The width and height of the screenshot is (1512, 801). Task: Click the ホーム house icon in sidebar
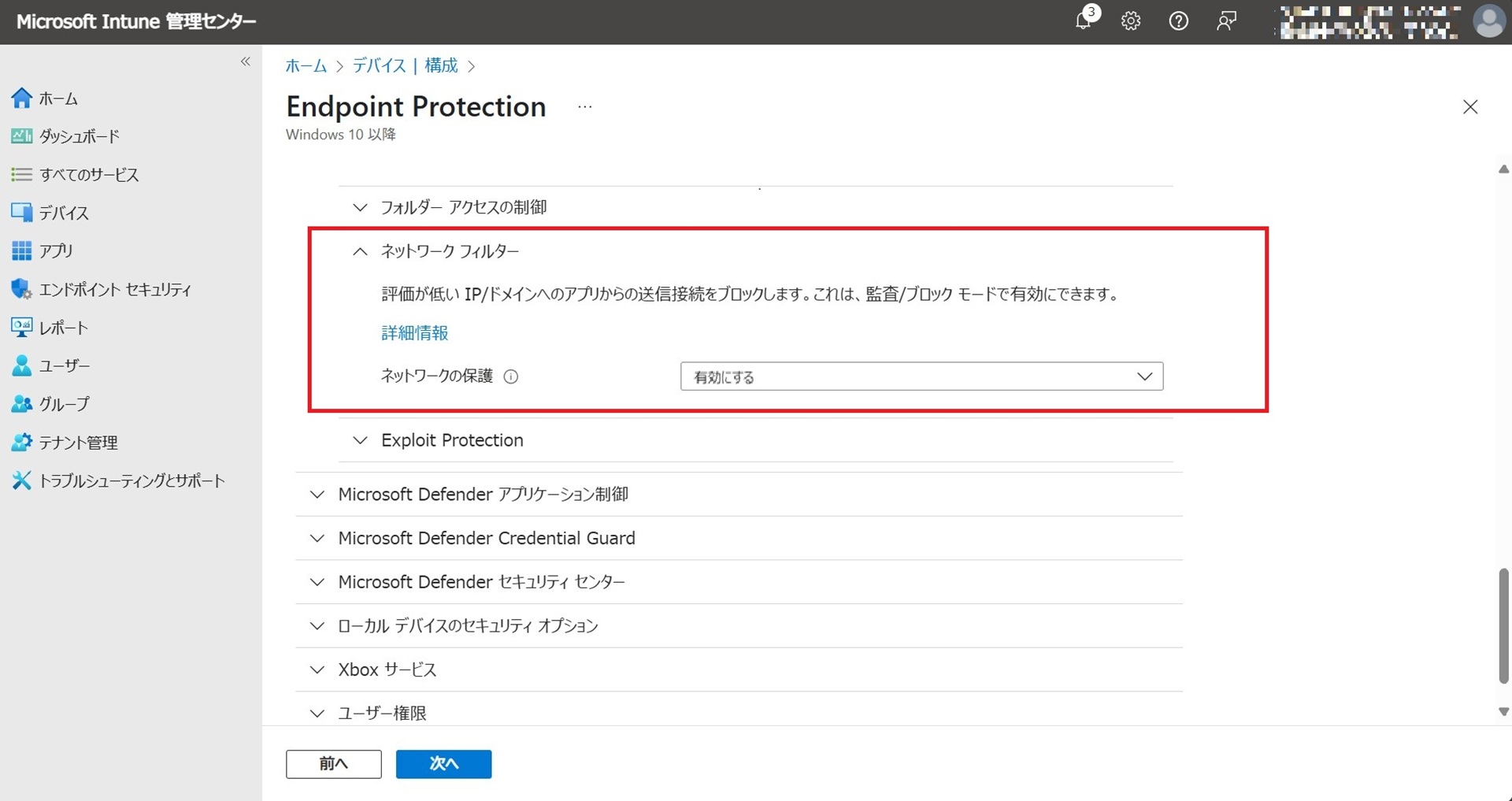coord(22,98)
